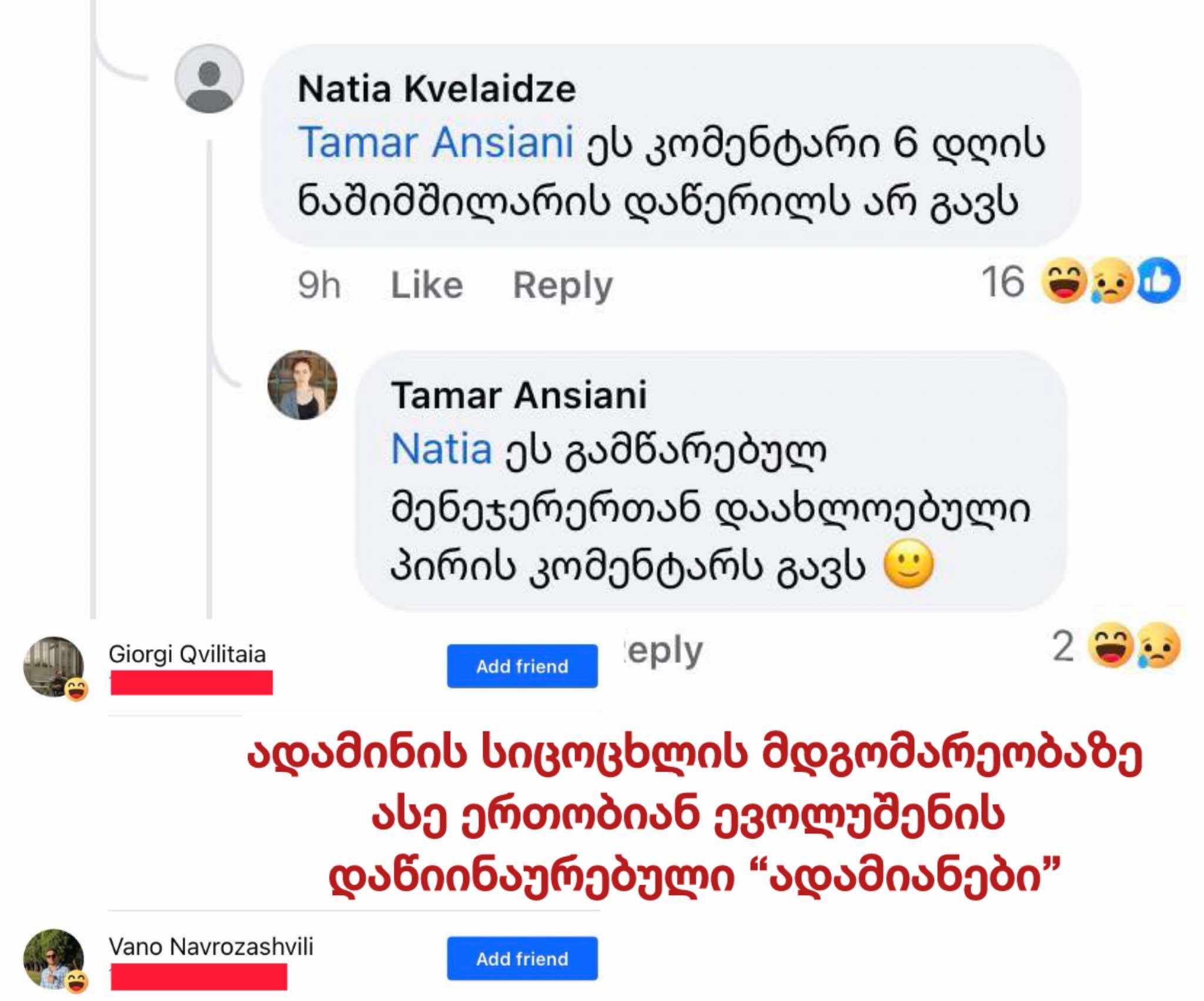This screenshot has height=1001, width=1204.
Task: Click Natia Kvelaidze's default profile avatar
Action: coord(209,79)
